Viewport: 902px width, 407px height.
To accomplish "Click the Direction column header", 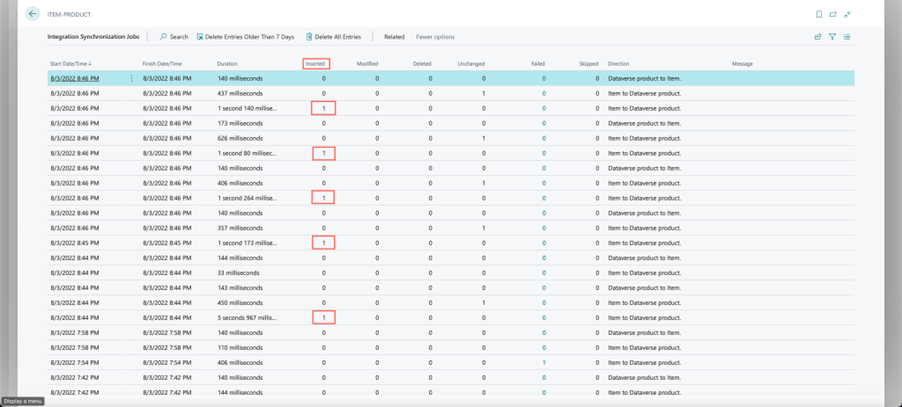I will [x=618, y=64].
